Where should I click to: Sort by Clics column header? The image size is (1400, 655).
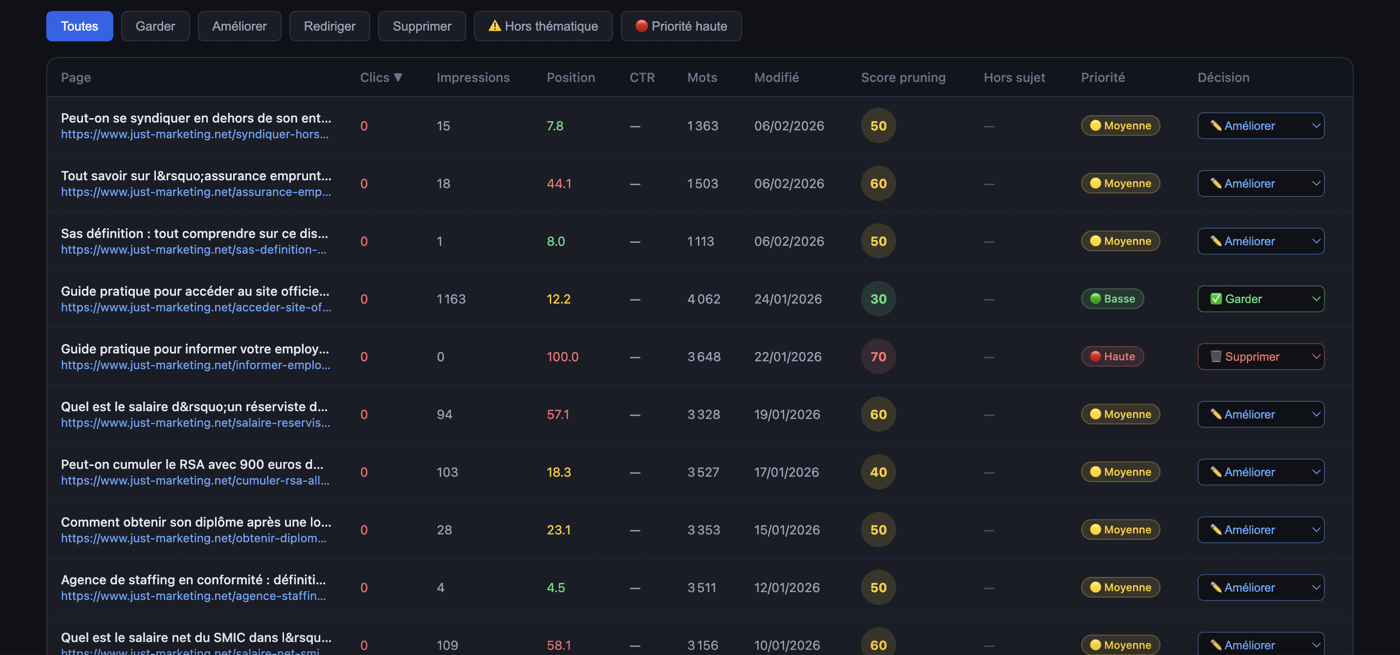[381, 77]
